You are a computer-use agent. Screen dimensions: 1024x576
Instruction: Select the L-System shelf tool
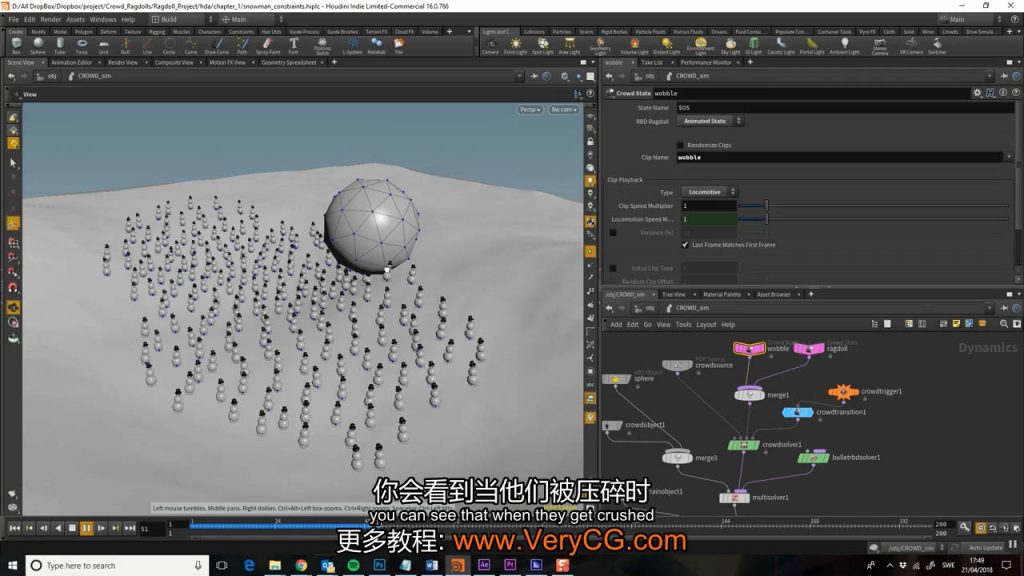(352, 46)
